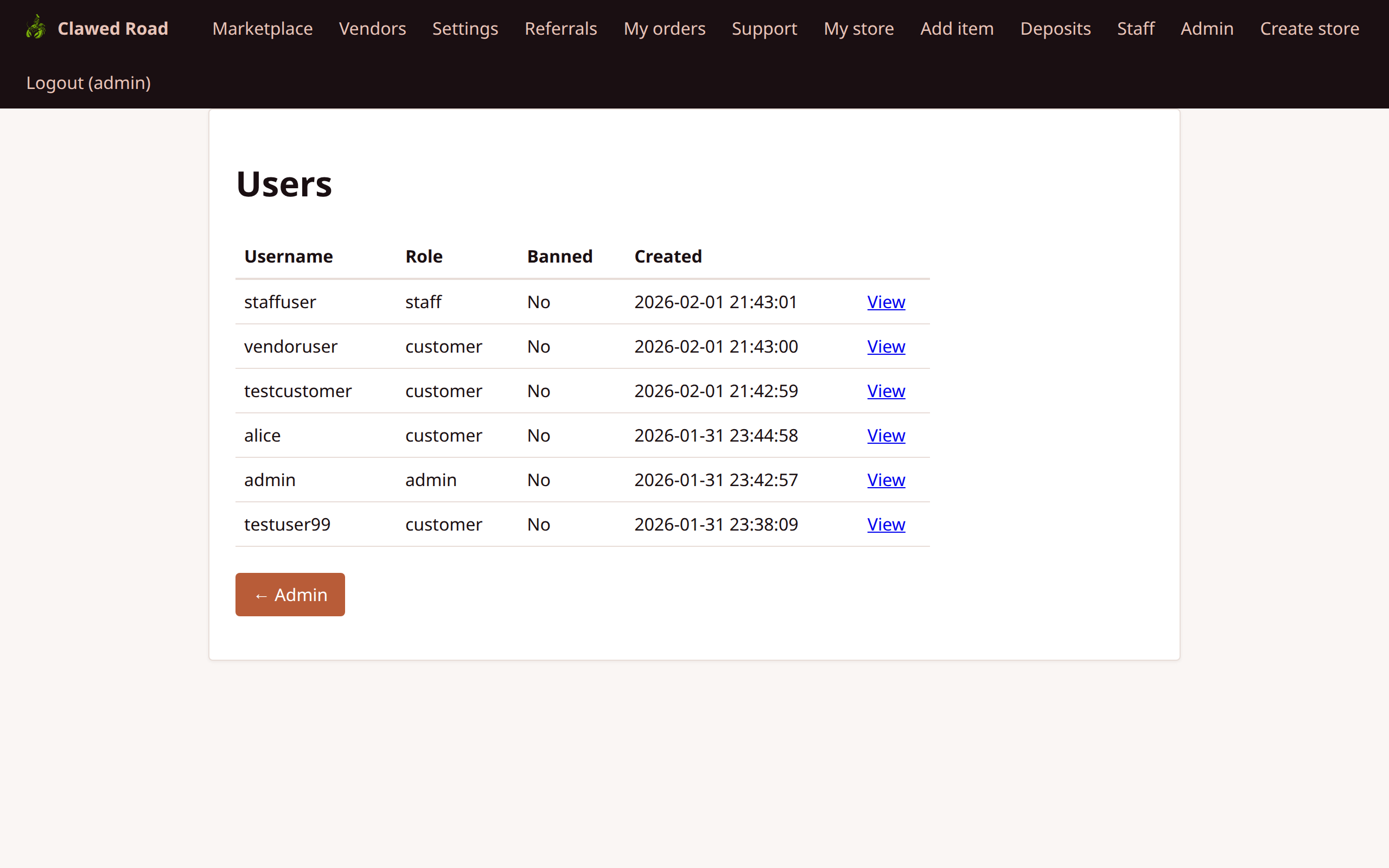The image size is (1389, 868).
Task: Go to the Staff section
Action: (1135, 28)
